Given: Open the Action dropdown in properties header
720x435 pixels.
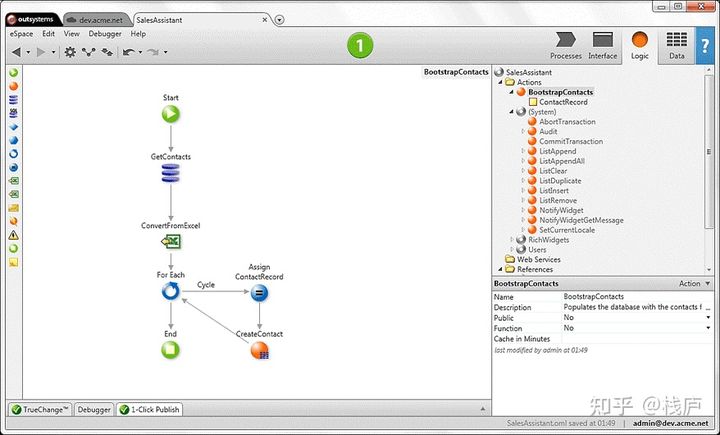Looking at the screenshot, I should [x=708, y=283].
